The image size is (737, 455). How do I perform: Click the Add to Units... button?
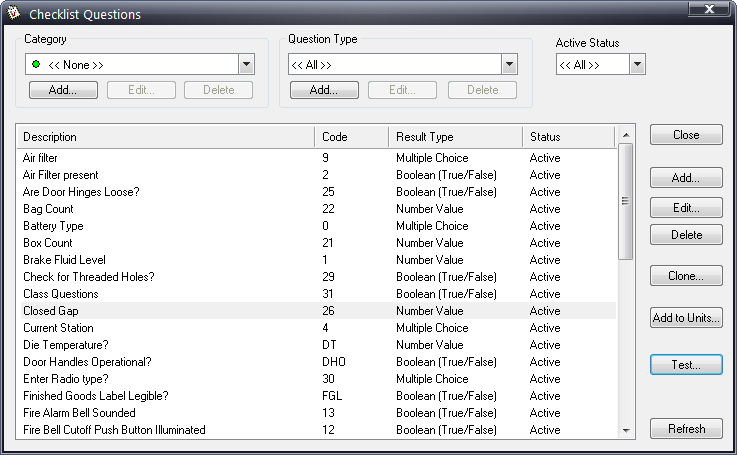point(686,318)
